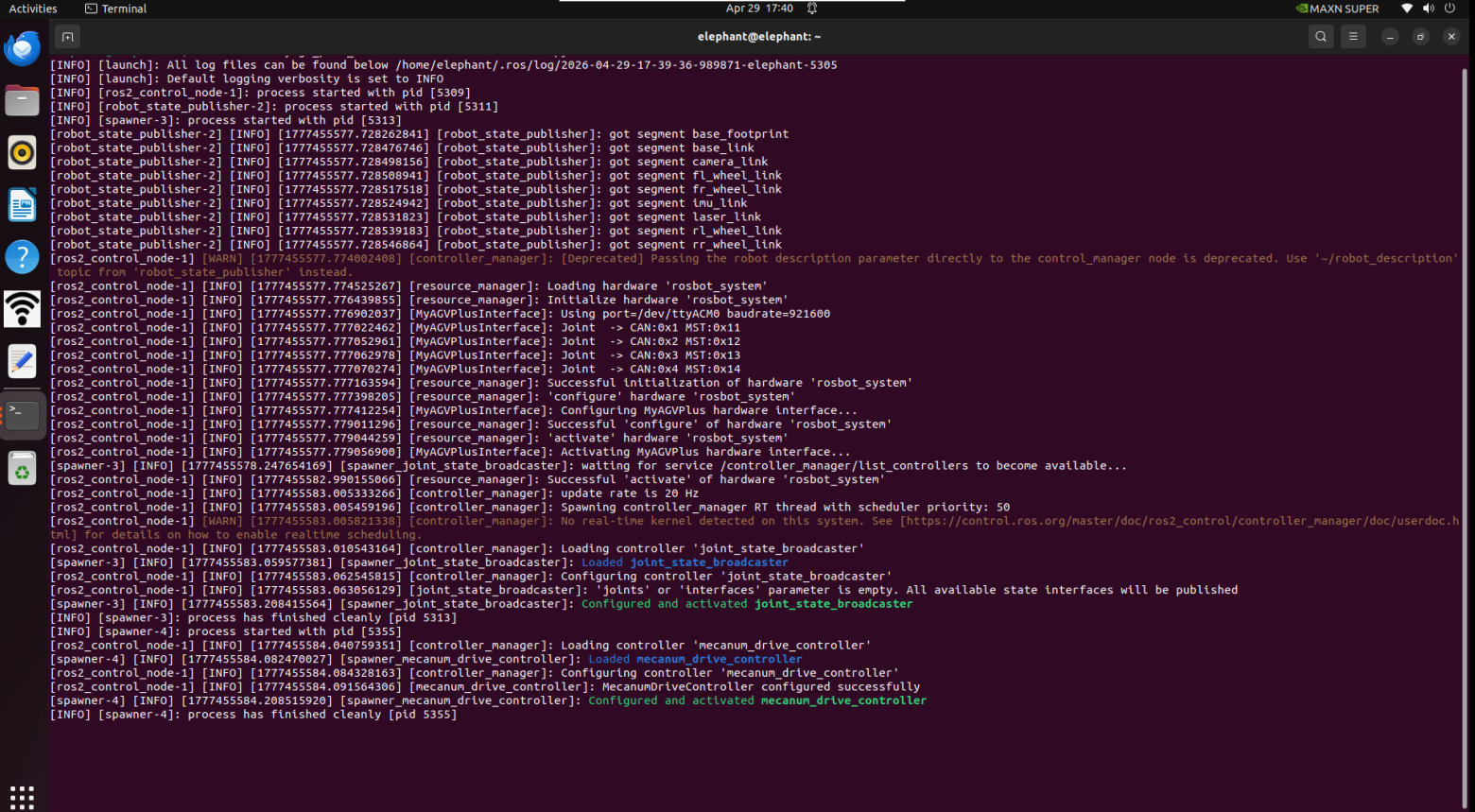Open the Trash from the dock
Image resolution: width=1475 pixels, height=812 pixels.
coord(23,468)
